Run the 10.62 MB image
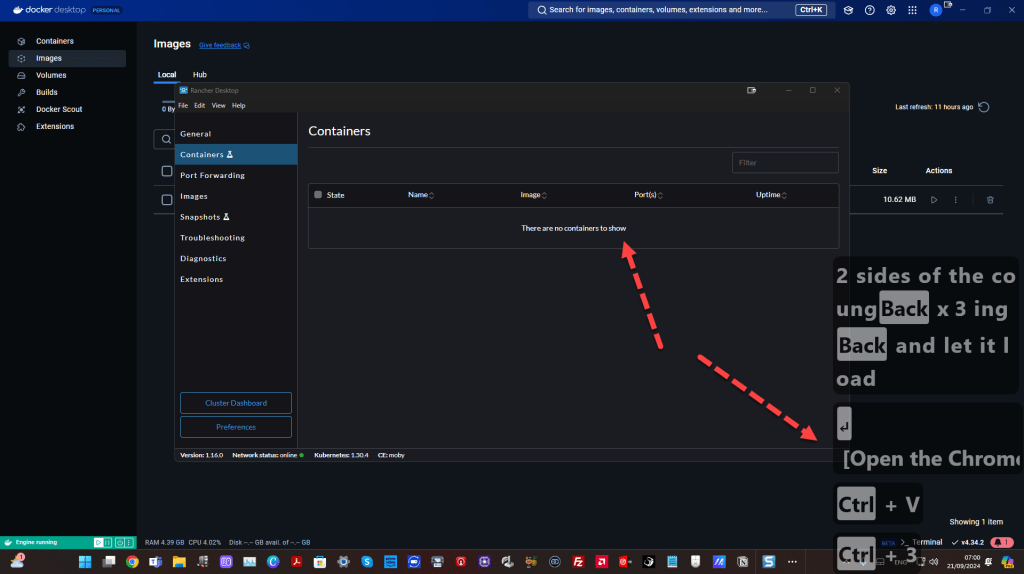This screenshot has height=574, width=1024. click(934, 200)
